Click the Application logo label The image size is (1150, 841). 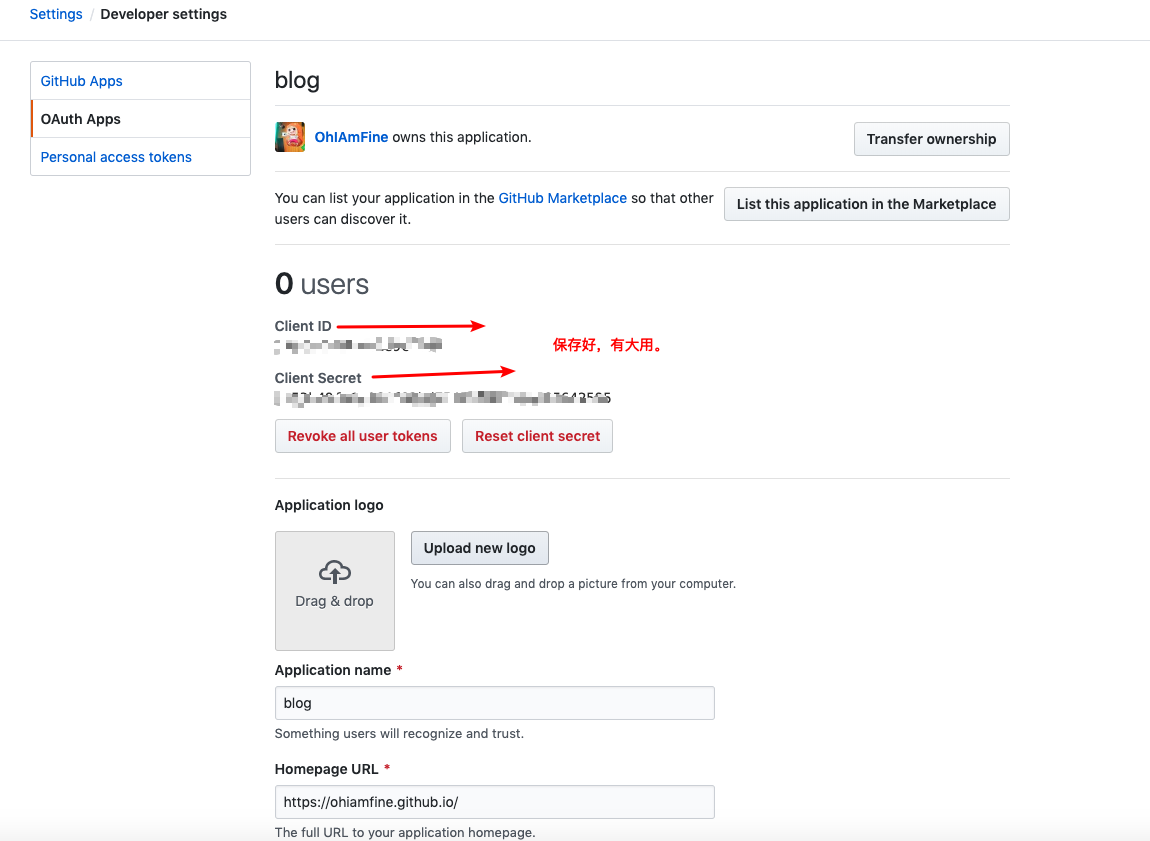(329, 505)
